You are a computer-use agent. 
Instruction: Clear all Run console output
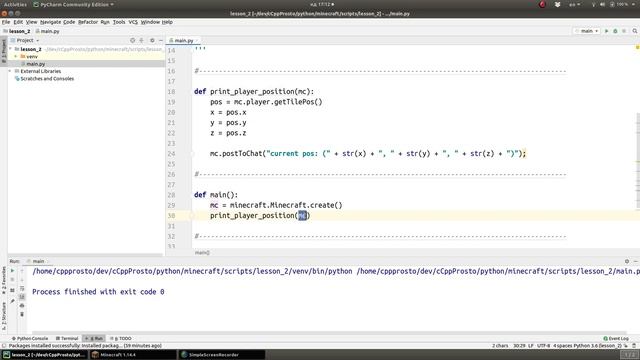pos(22,314)
